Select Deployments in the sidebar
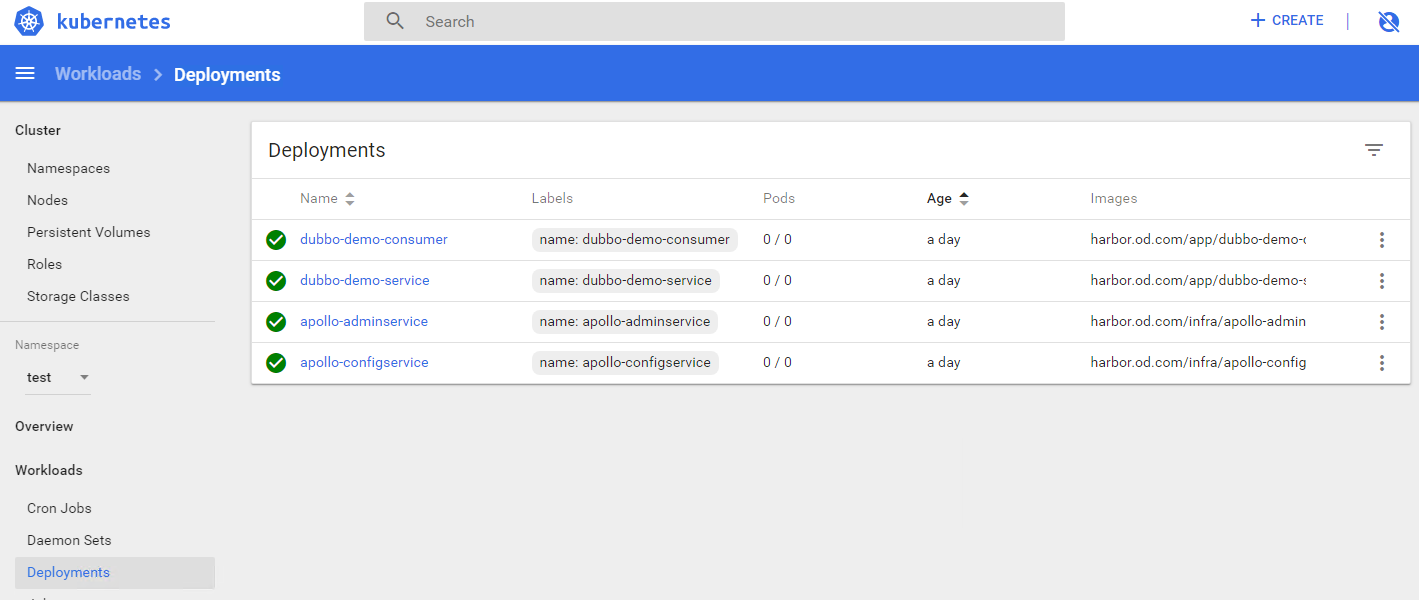Screen dimensions: 1419x600 pos(115,572)
